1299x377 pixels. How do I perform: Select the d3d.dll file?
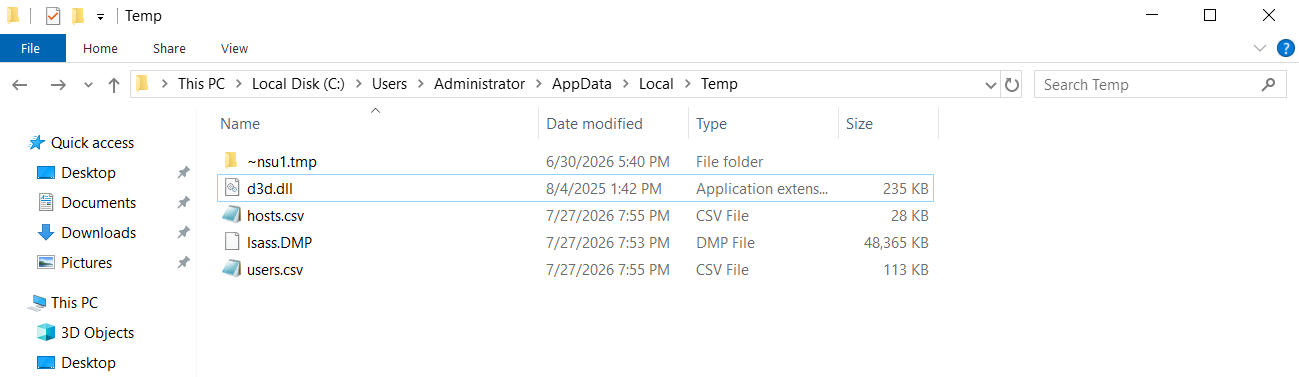point(575,188)
